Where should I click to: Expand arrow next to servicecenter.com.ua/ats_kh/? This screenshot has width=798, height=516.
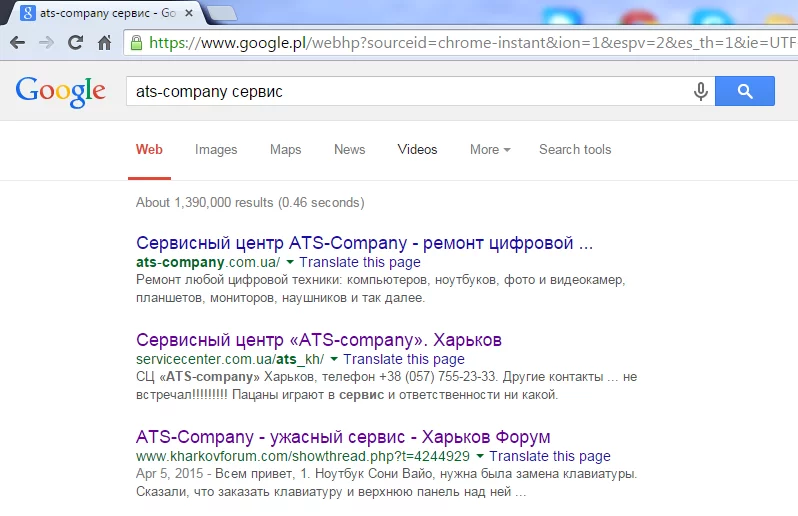(334, 359)
